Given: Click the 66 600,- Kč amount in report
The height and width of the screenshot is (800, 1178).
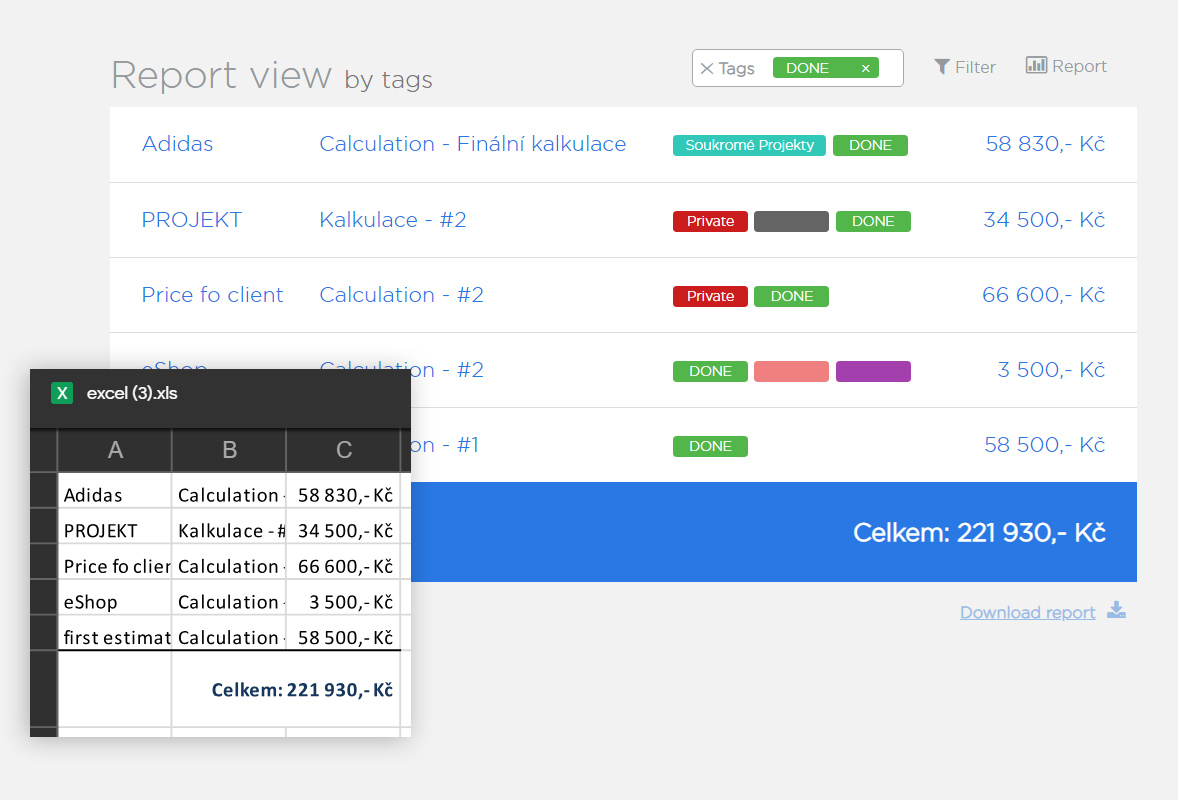Looking at the screenshot, I should pyautogui.click(x=1044, y=294).
